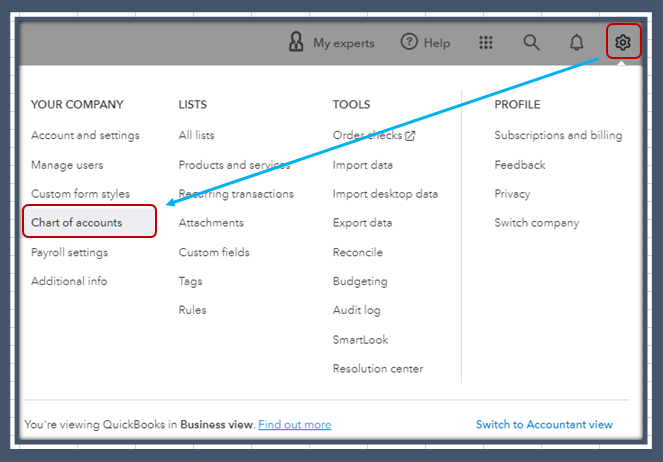This screenshot has width=663, height=462.
Task: Open Budgeting tool
Action: point(360,282)
